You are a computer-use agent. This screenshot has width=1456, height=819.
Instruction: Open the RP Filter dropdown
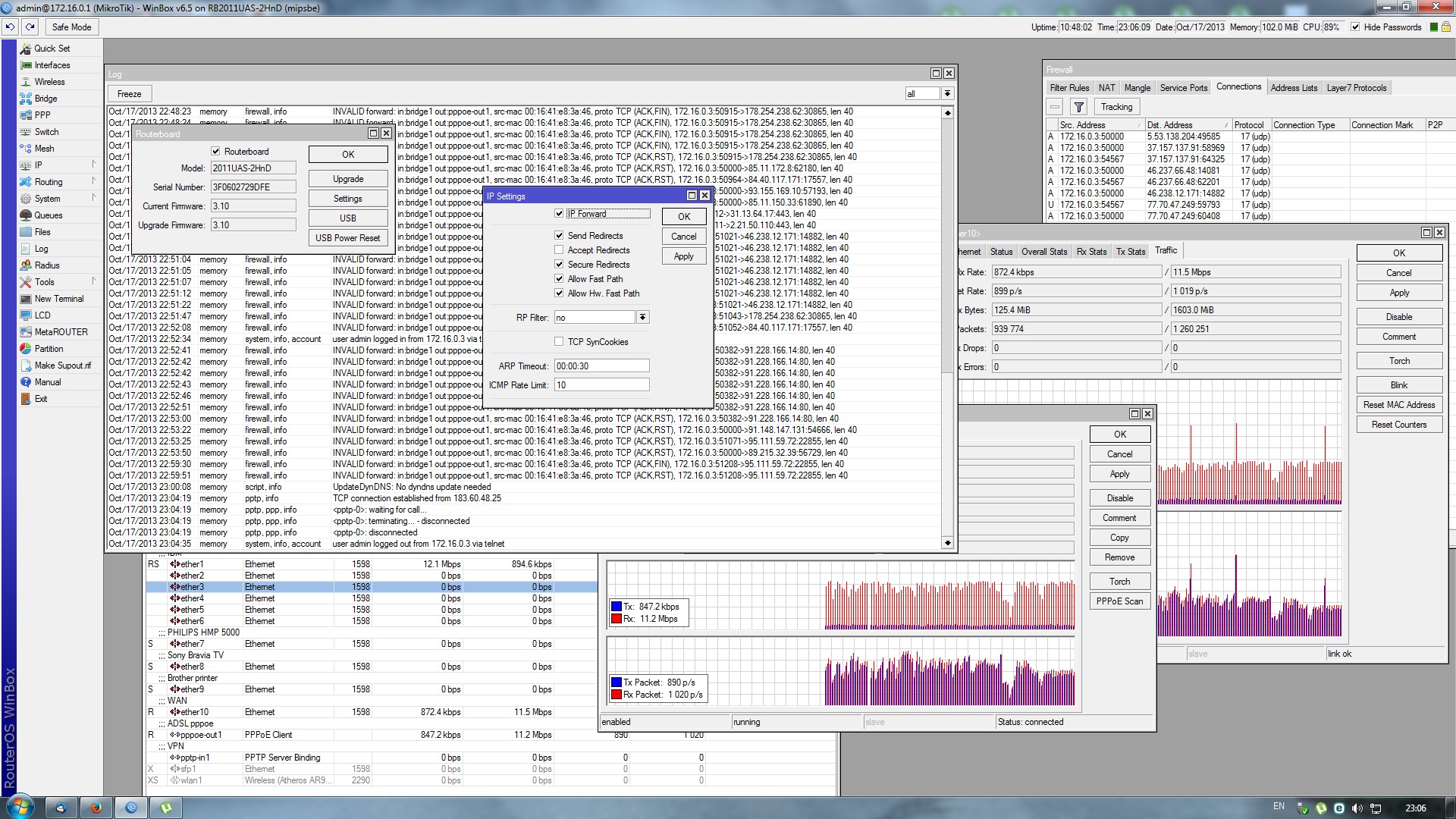pyautogui.click(x=642, y=318)
